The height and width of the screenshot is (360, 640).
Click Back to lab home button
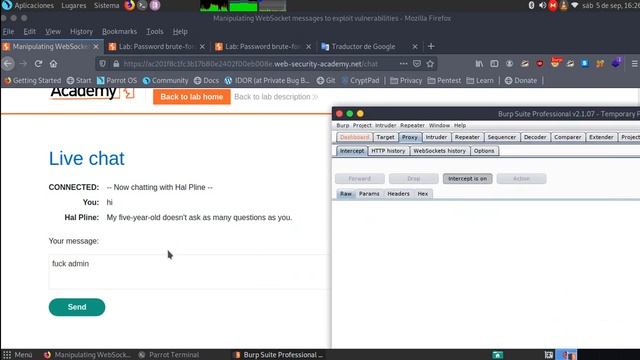point(191,97)
